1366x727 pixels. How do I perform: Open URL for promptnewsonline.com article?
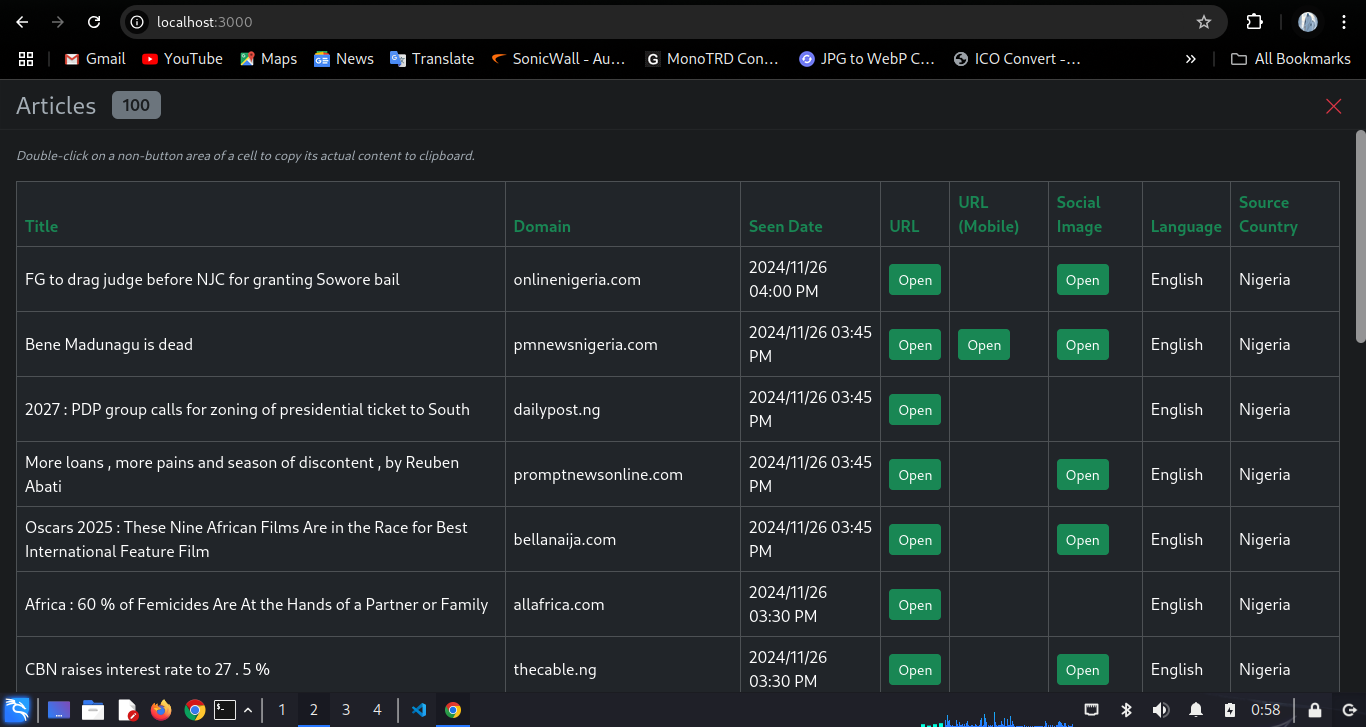(x=915, y=475)
